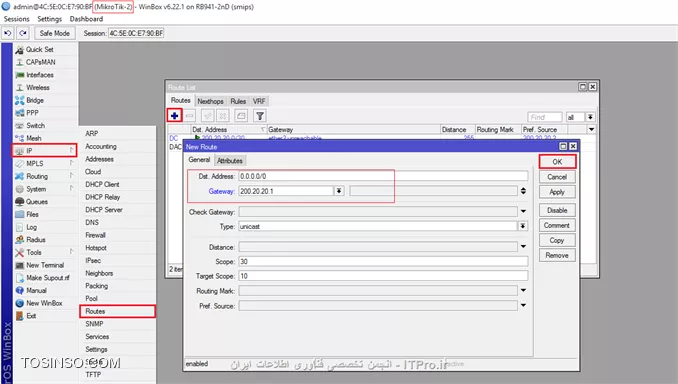The width and height of the screenshot is (678, 384).
Task: Open Mesh in the sidebar
Action: 45,138
